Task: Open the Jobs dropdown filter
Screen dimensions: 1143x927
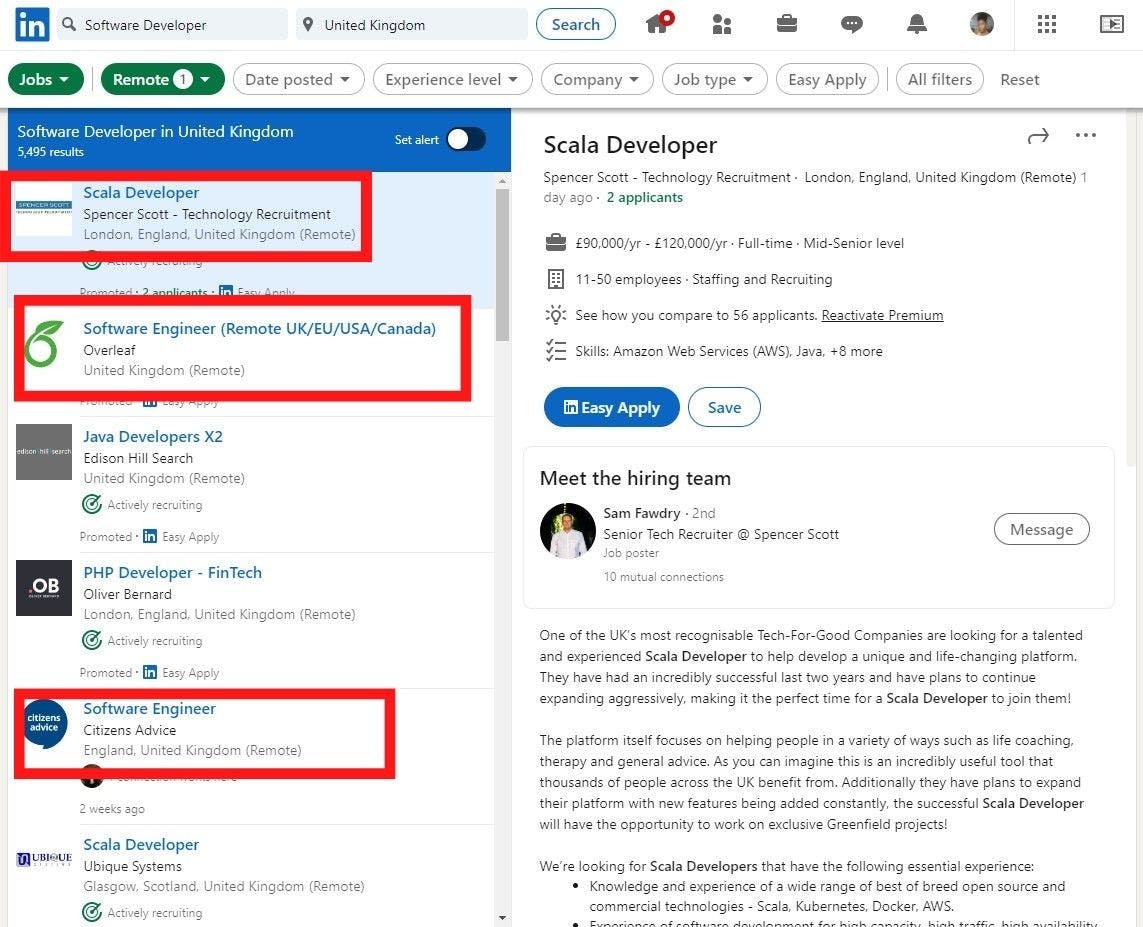Action: [x=45, y=79]
